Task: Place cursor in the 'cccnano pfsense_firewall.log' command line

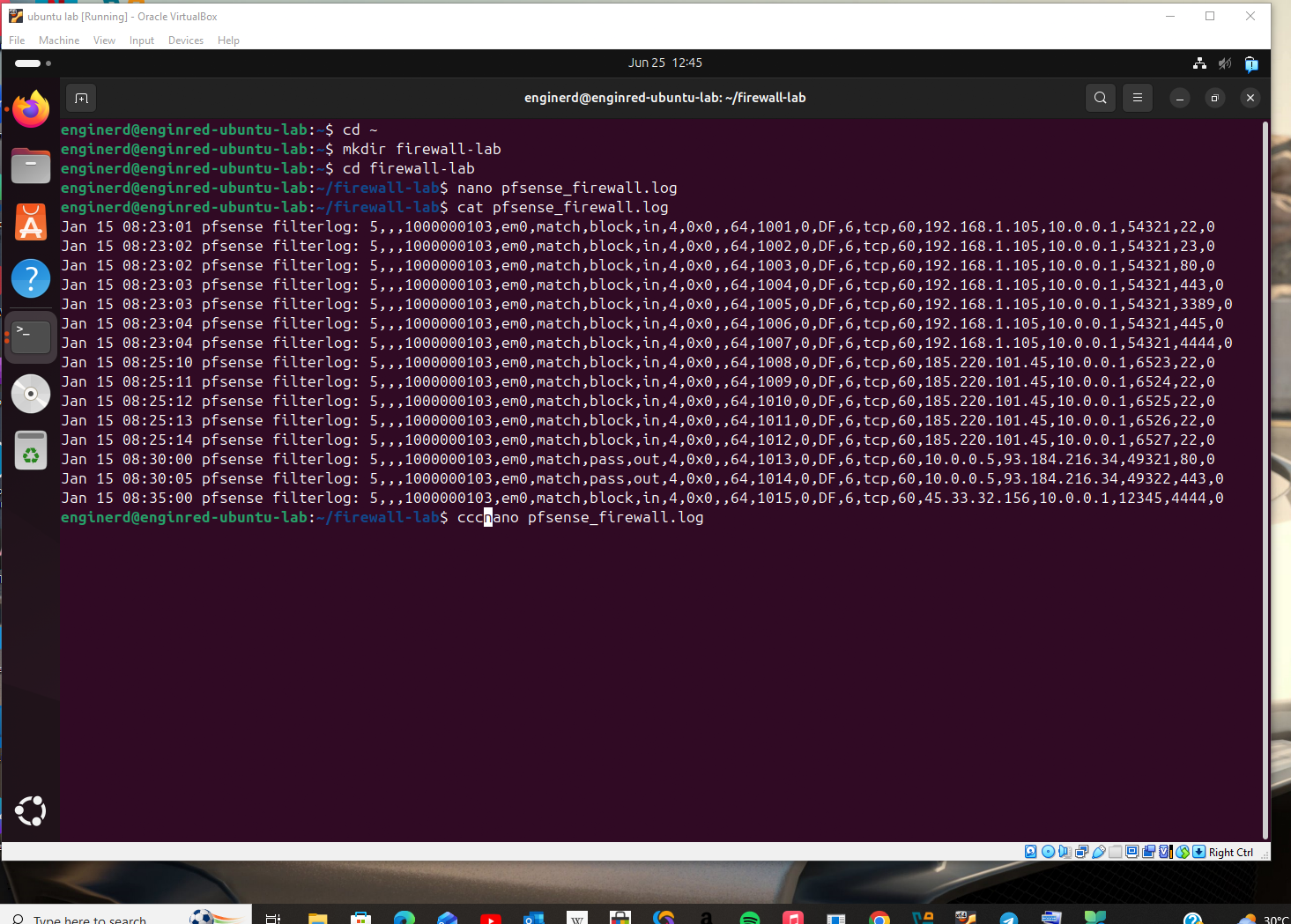Action: pos(580,517)
